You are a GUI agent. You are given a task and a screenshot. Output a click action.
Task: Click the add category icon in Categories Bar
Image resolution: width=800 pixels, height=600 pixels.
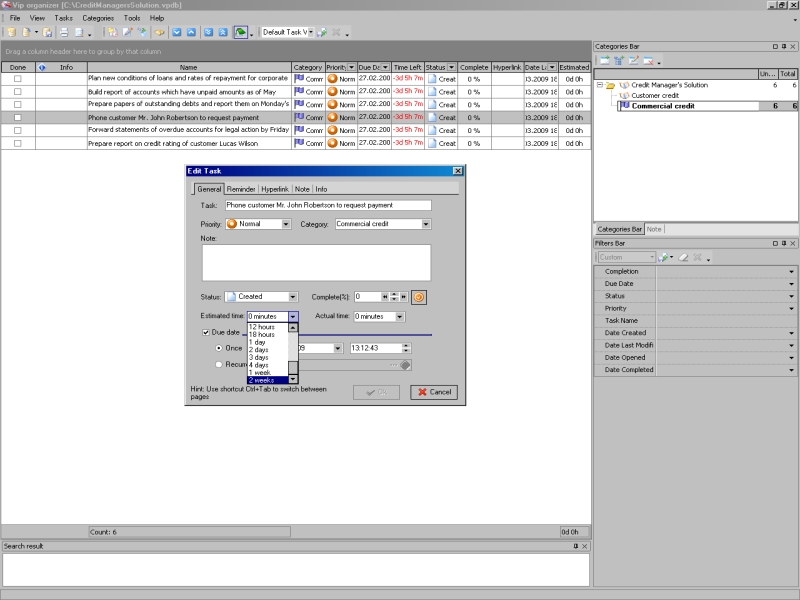(605, 61)
